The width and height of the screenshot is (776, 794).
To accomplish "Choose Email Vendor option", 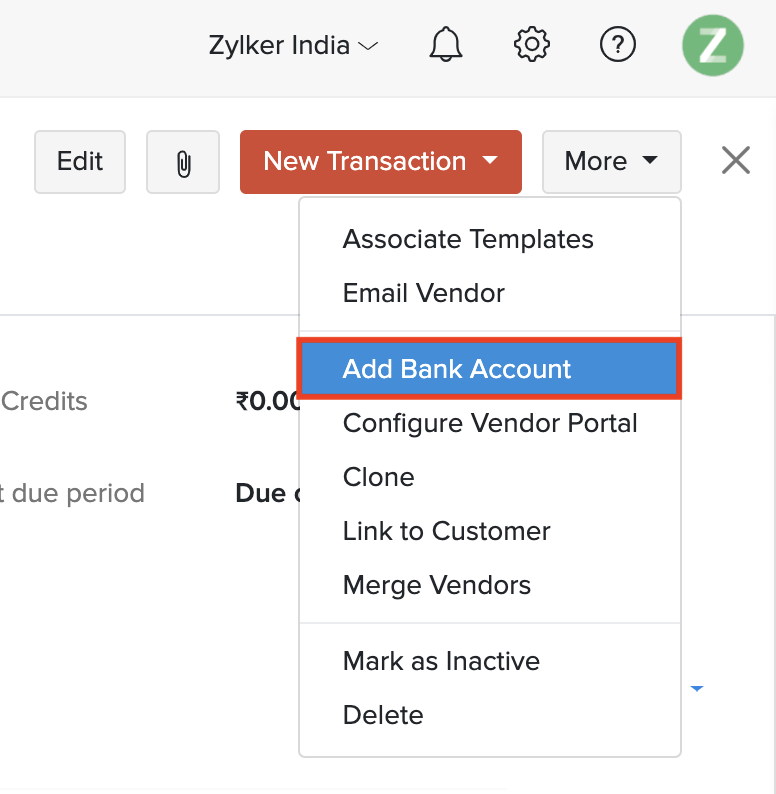I will 423,294.
